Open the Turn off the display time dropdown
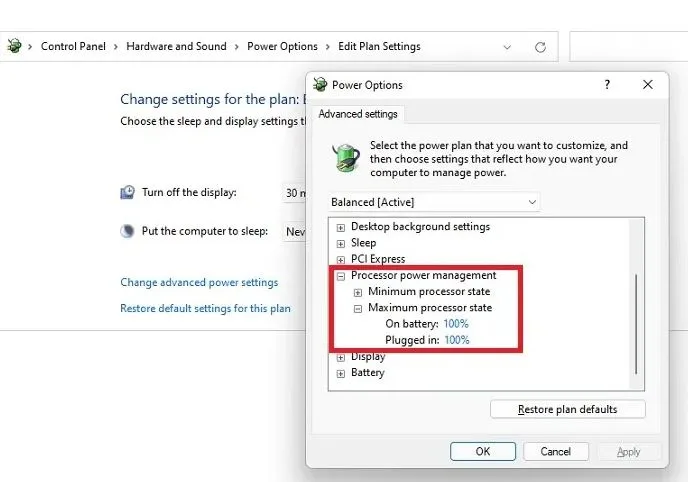 coord(294,193)
